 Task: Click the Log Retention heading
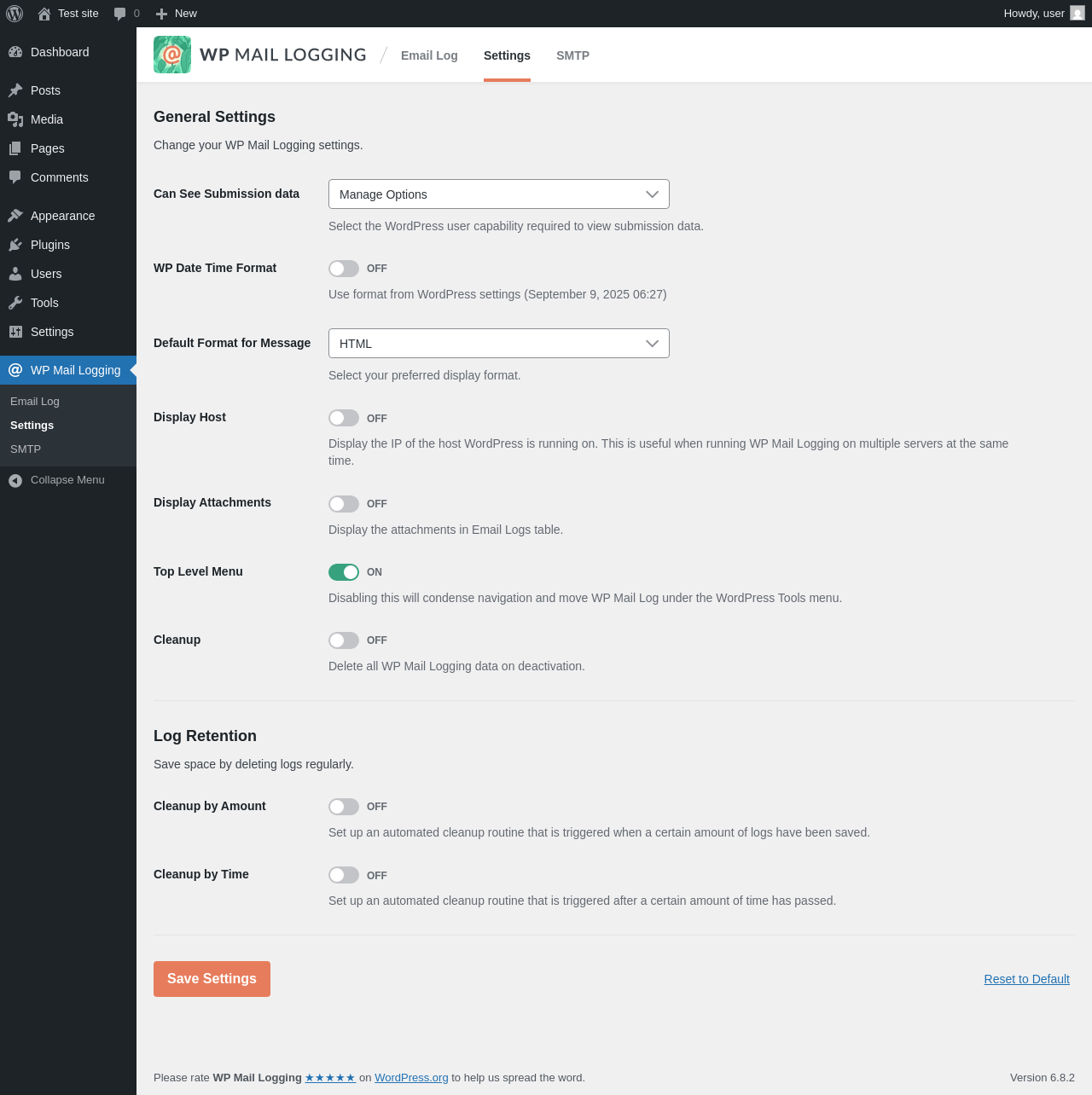pyautogui.click(x=205, y=736)
